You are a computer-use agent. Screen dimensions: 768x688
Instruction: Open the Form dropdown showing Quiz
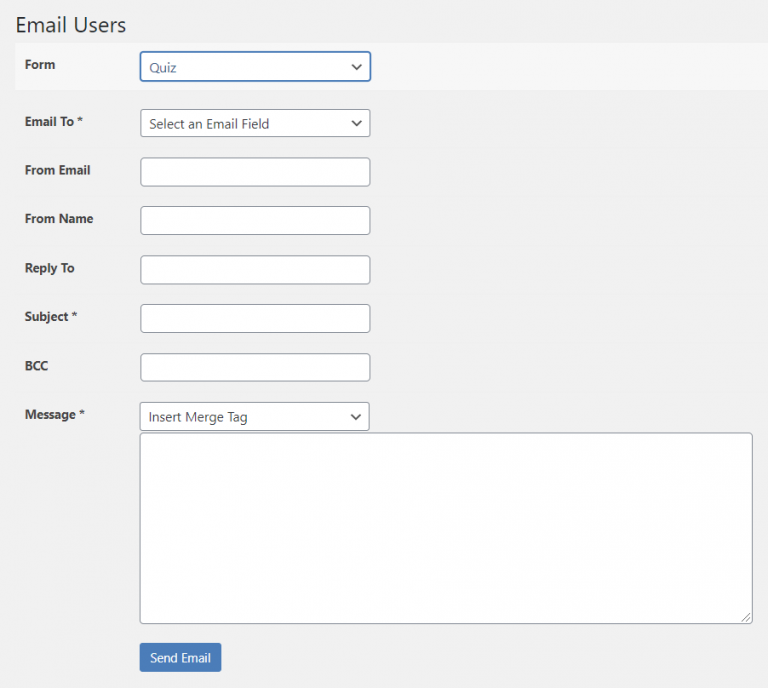click(x=255, y=67)
